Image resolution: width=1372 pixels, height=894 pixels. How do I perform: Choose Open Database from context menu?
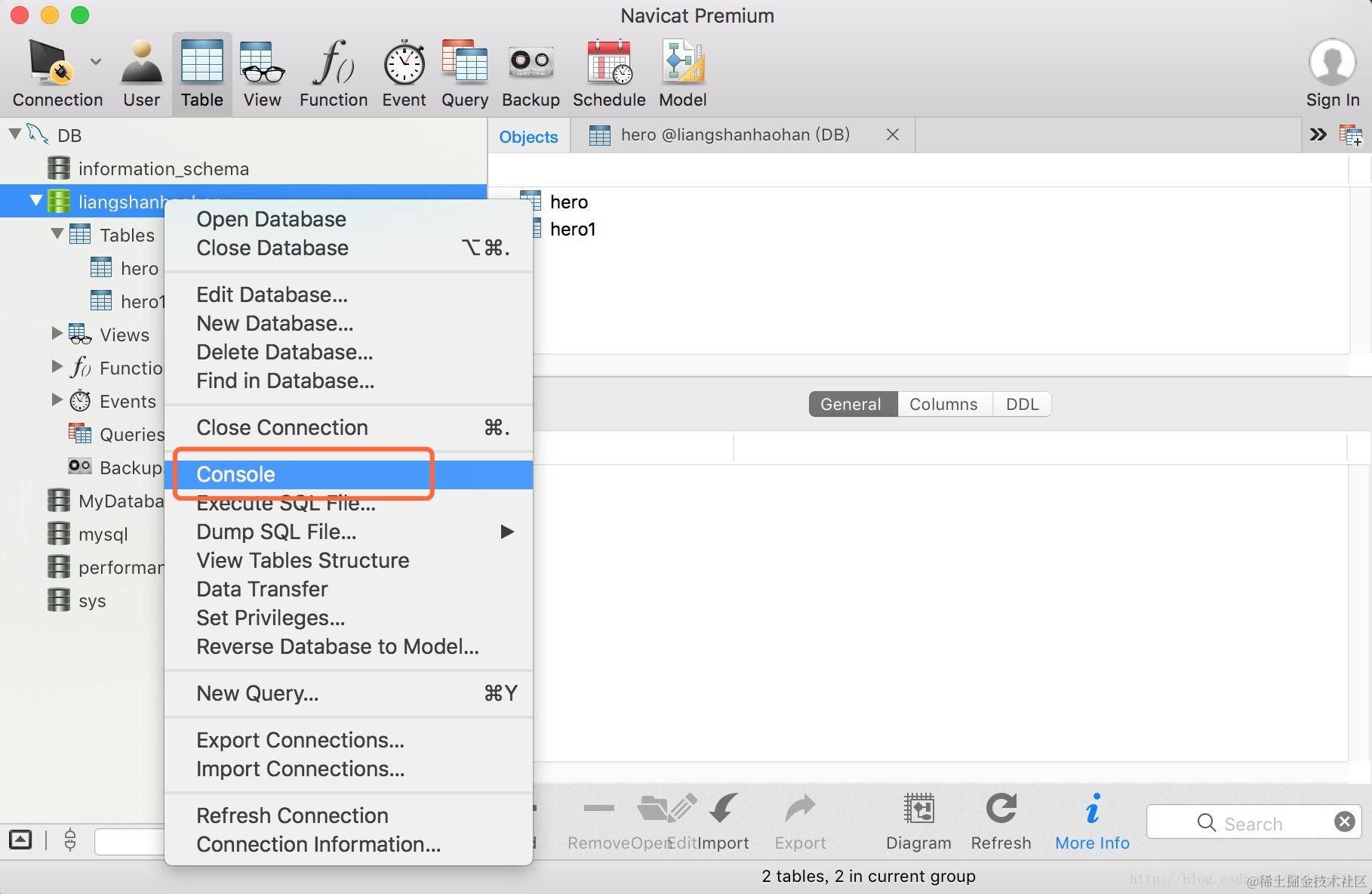tap(349, 219)
